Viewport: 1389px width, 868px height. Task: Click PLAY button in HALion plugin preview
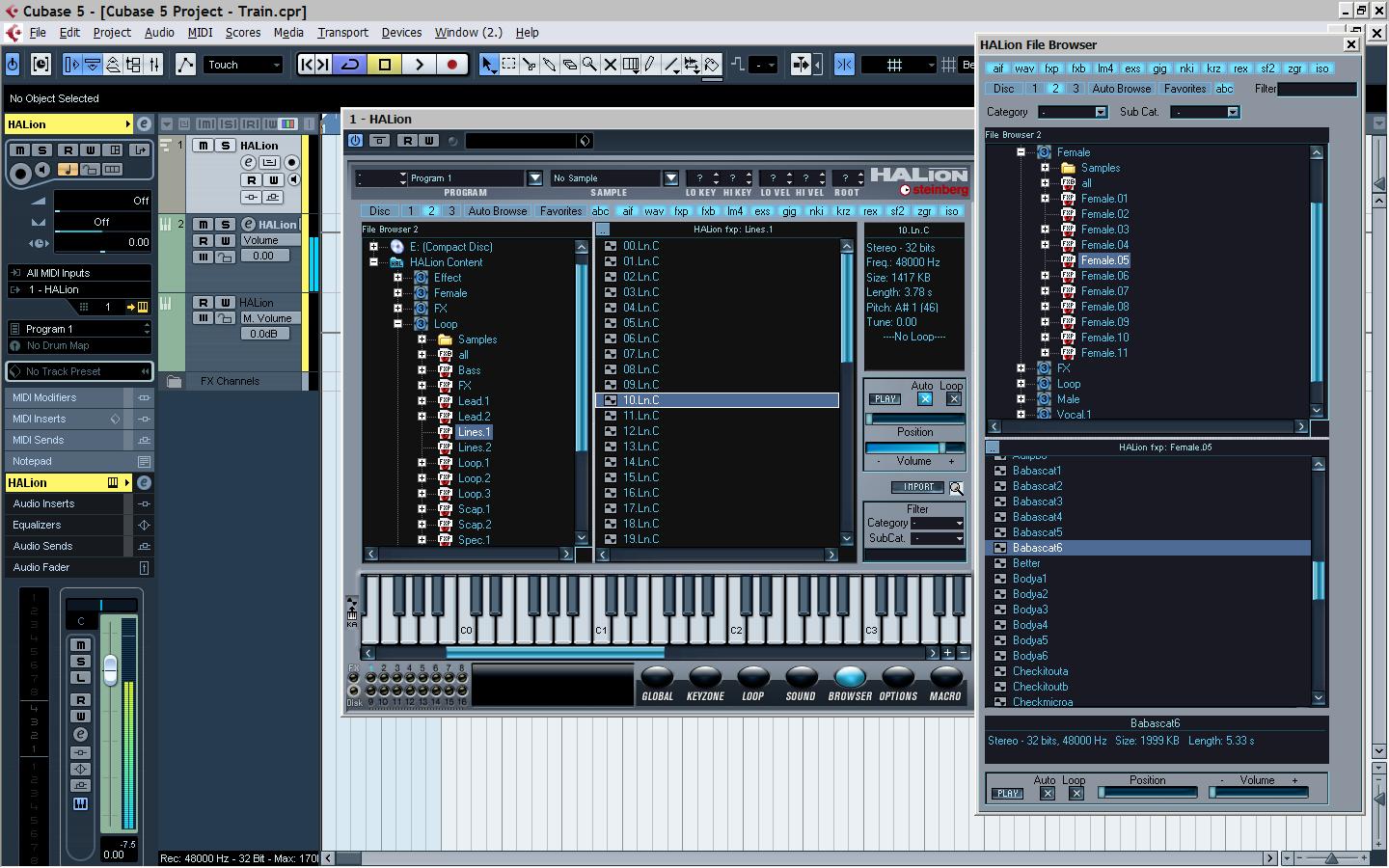[885, 399]
